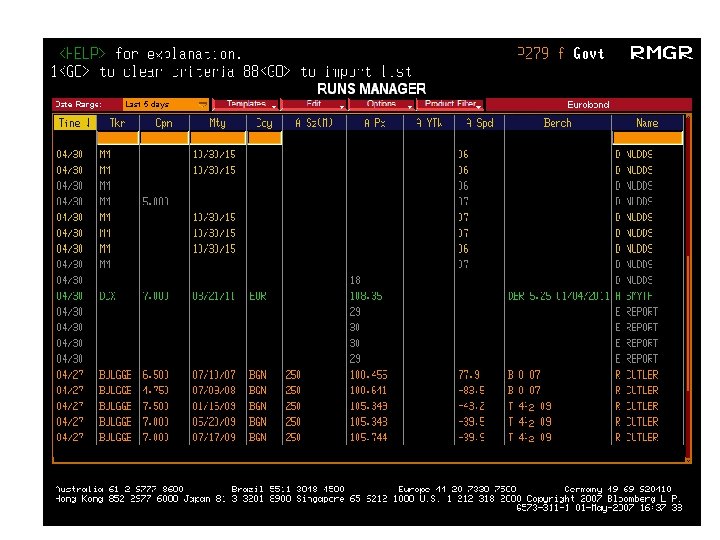This screenshot has height=540, width=720.
Task: Click price 18 in the NLDDS row
Action: pyautogui.click(x=355, y=280)
